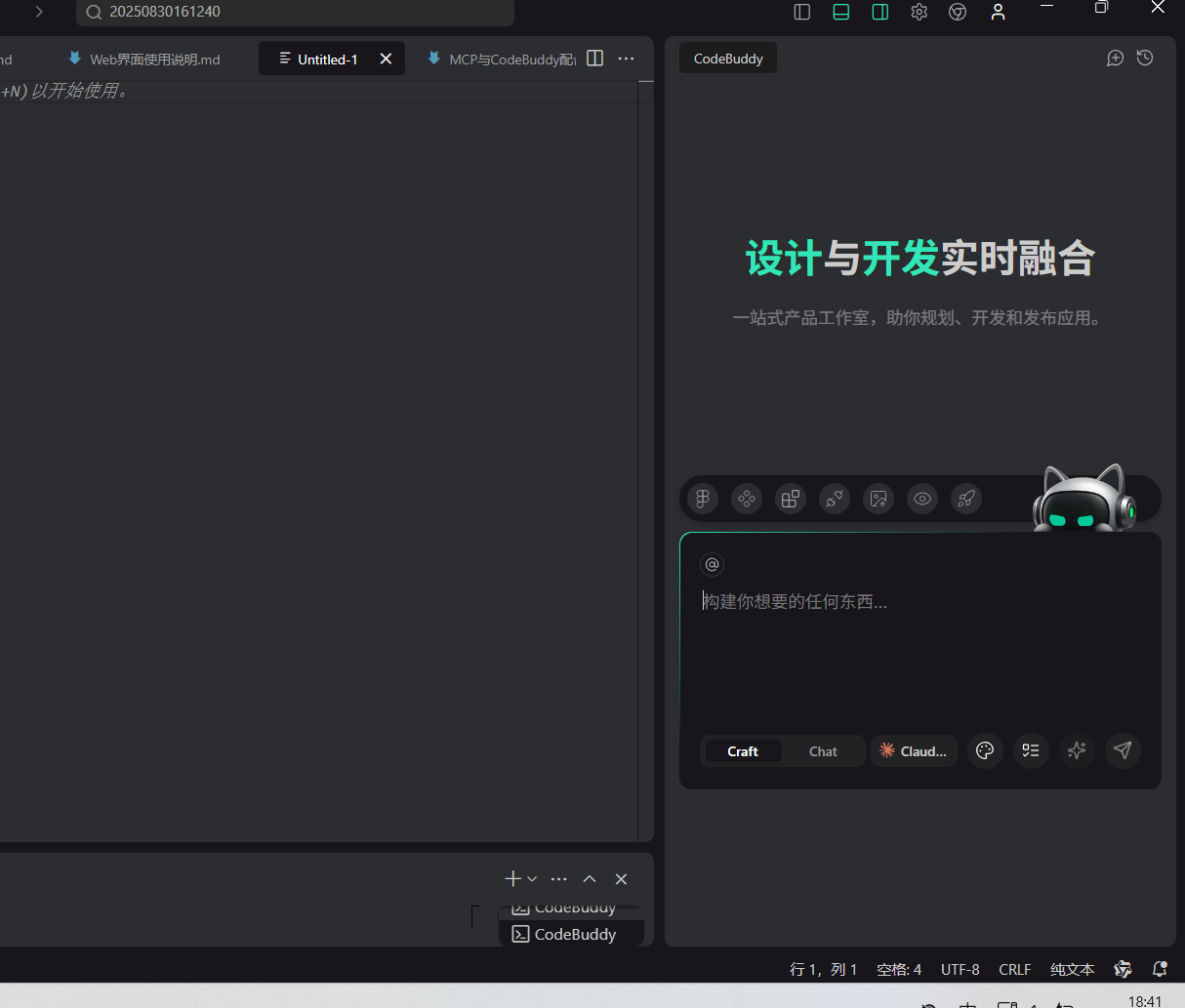Click the @ mention context button
The width and height of the screenshot is (1185, 1008).
713,564
